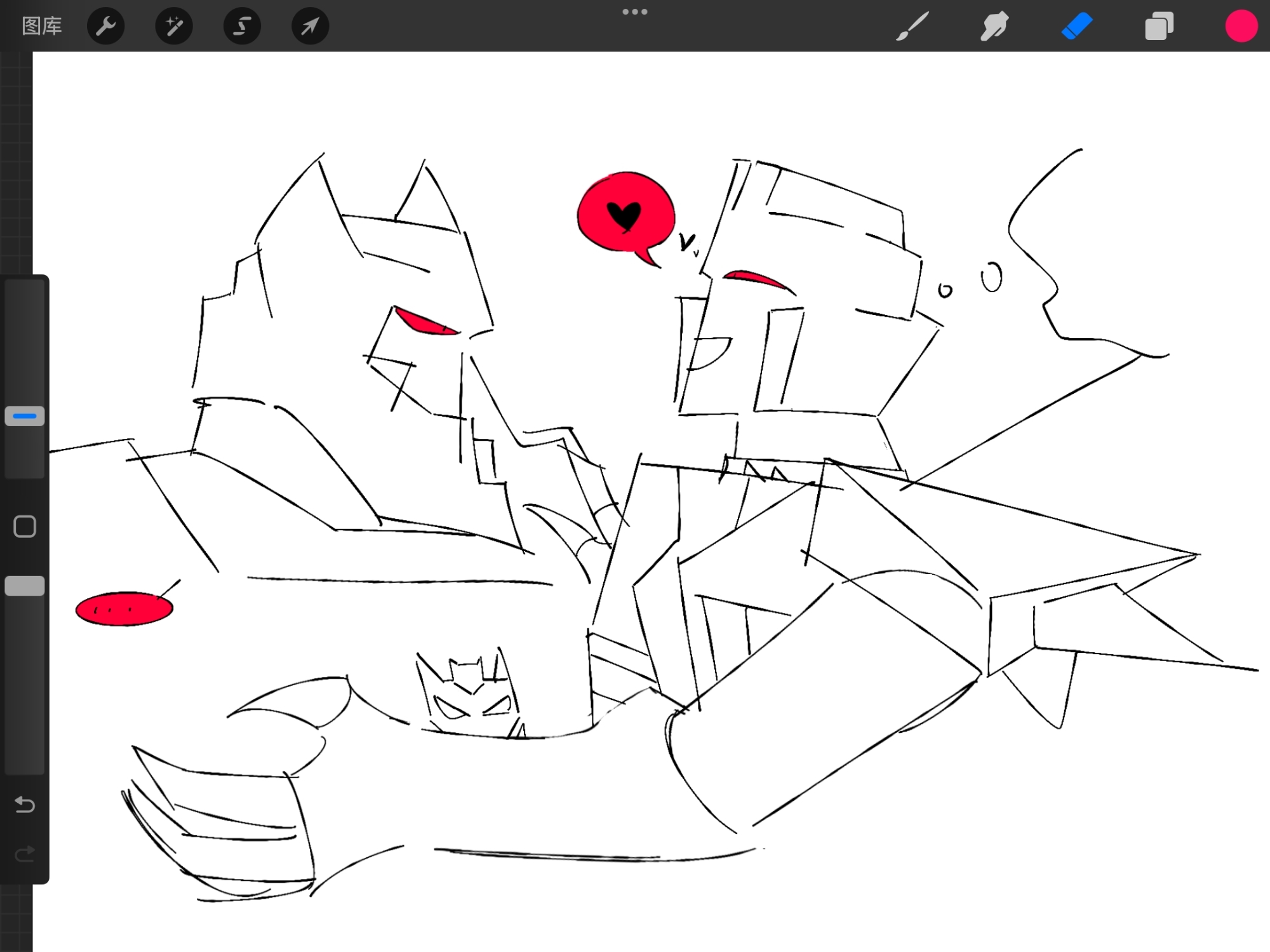Activate the Transform arrow tool
Image resolution: width=1270 pixels, height=952 pixels.
pyautogui.click(x=310, y=26)
